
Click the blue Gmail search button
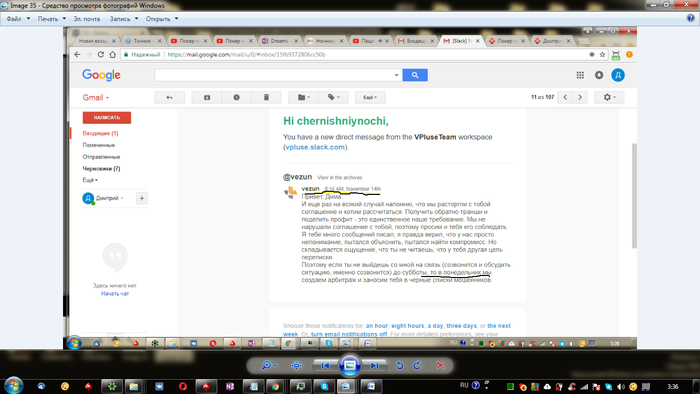click(415, 75)
